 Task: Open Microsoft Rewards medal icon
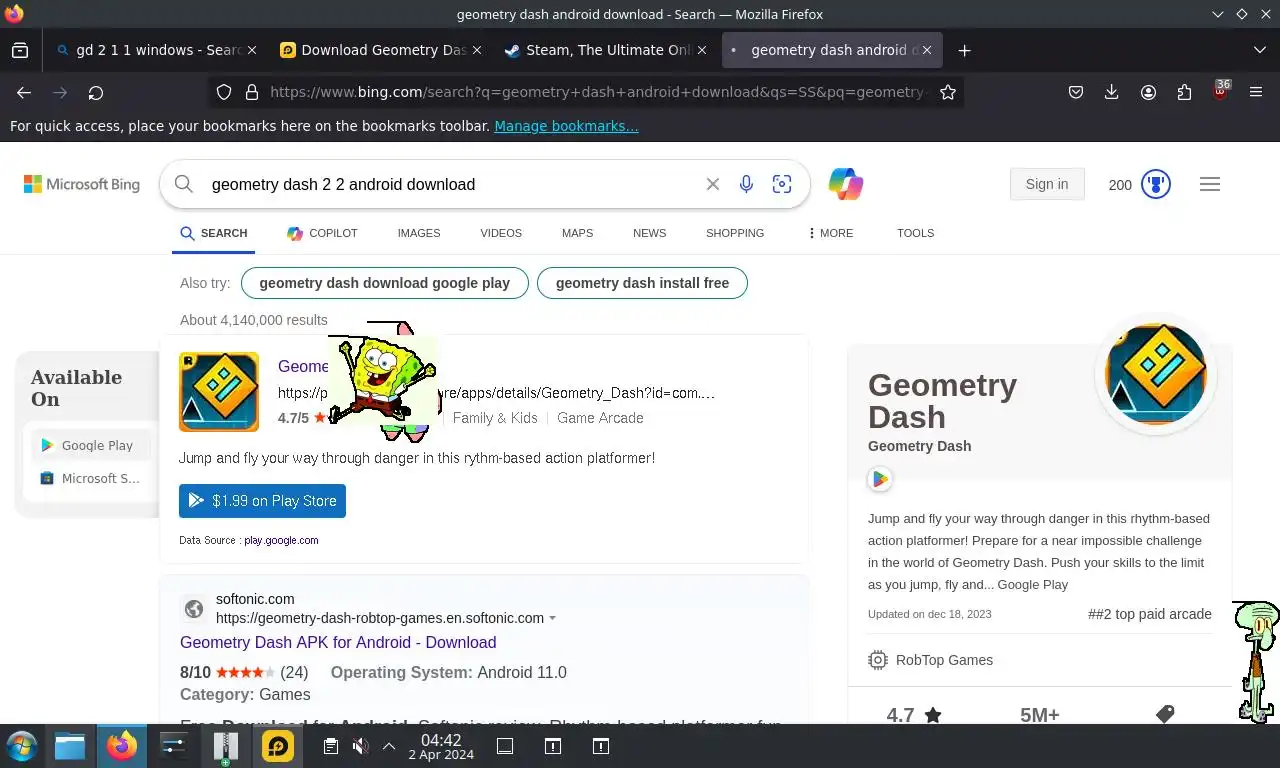[1156, 184]
